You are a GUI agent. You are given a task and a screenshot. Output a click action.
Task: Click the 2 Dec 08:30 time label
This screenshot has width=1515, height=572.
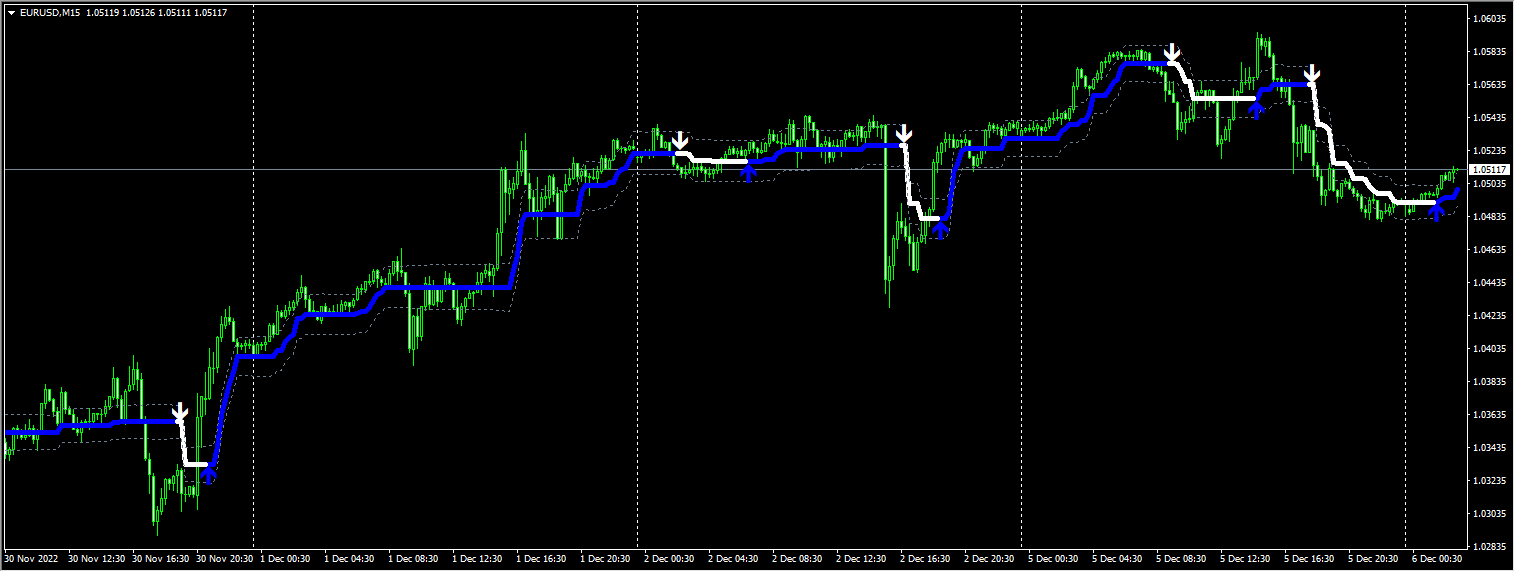coord(798,559)
